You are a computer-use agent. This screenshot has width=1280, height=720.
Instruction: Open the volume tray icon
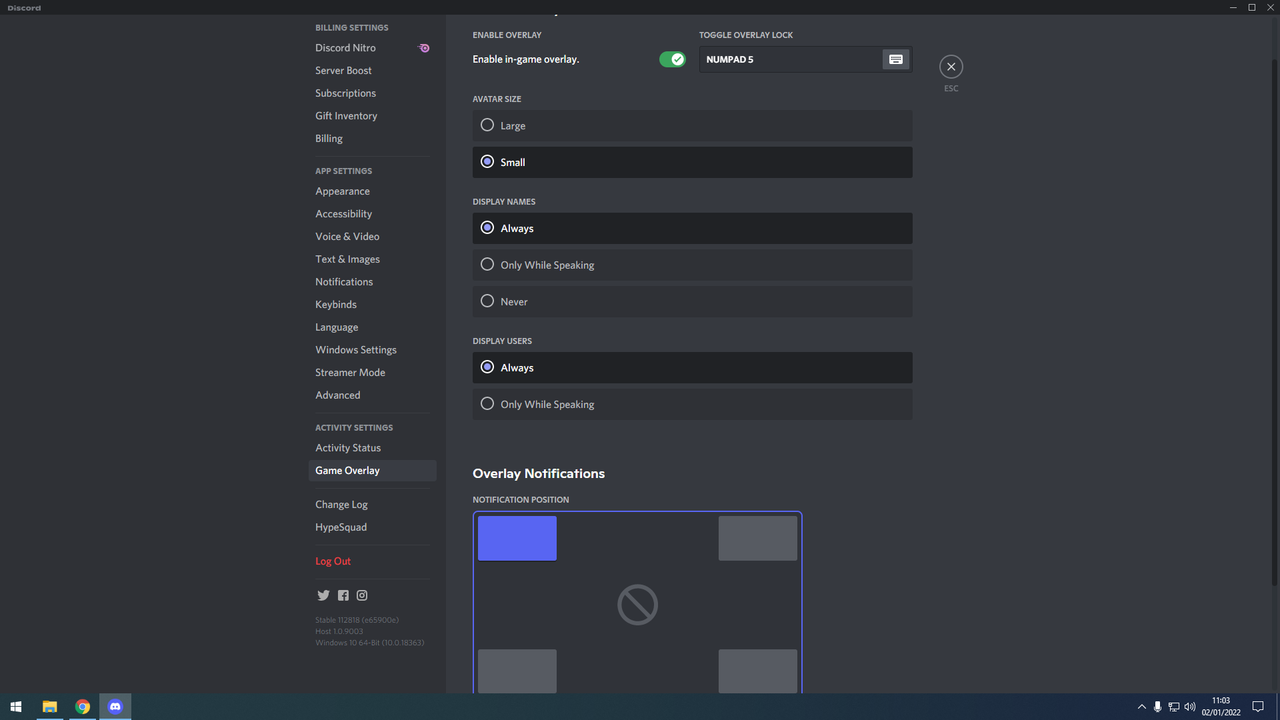click(1190, 707)
